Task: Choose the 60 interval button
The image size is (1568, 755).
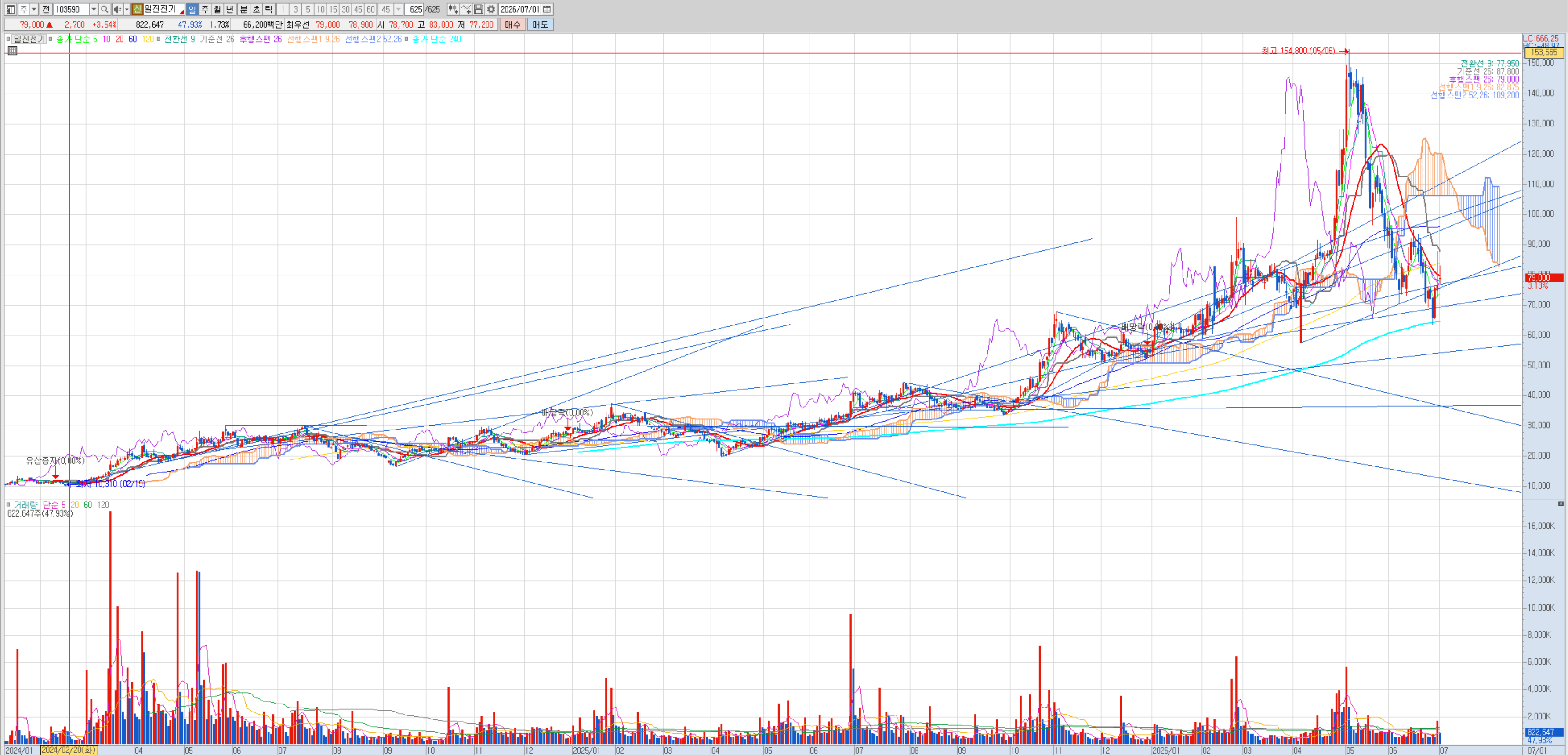Action: click(371, 9)
